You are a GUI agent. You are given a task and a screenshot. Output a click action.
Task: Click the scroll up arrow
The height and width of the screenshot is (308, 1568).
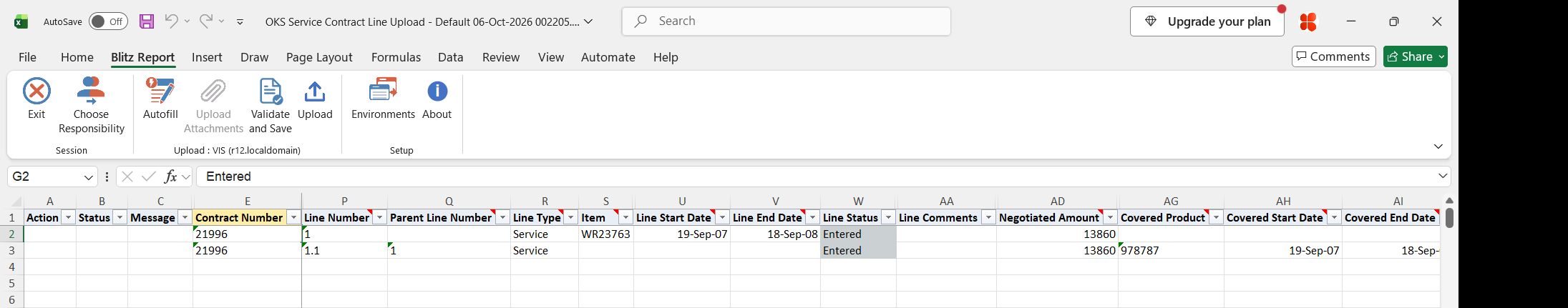[1449, 201]
